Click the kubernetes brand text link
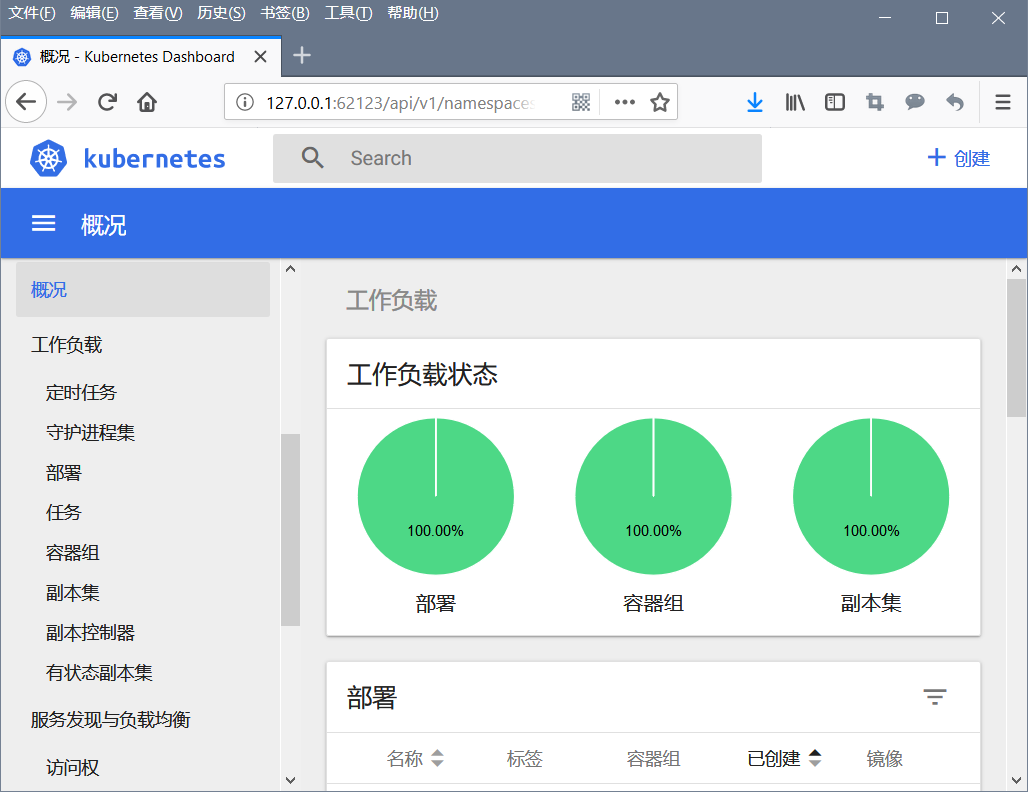1028x792 pixels. [155, 159]
